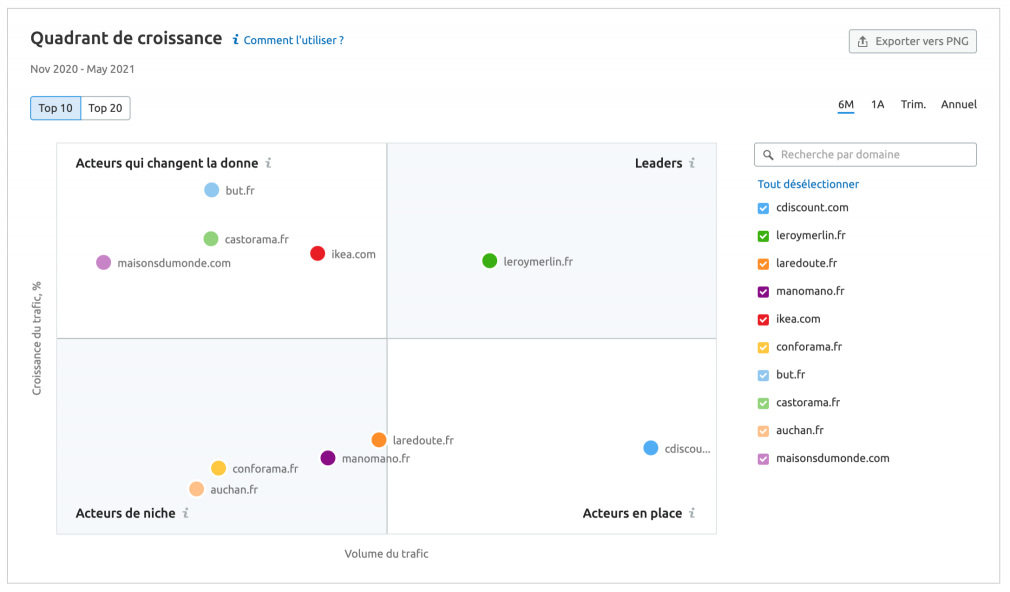The height and width of the screenshot is (592, 1010).
Task: Toggle the laredoute.fr checkbox
Action: click(x=763, y=263)
